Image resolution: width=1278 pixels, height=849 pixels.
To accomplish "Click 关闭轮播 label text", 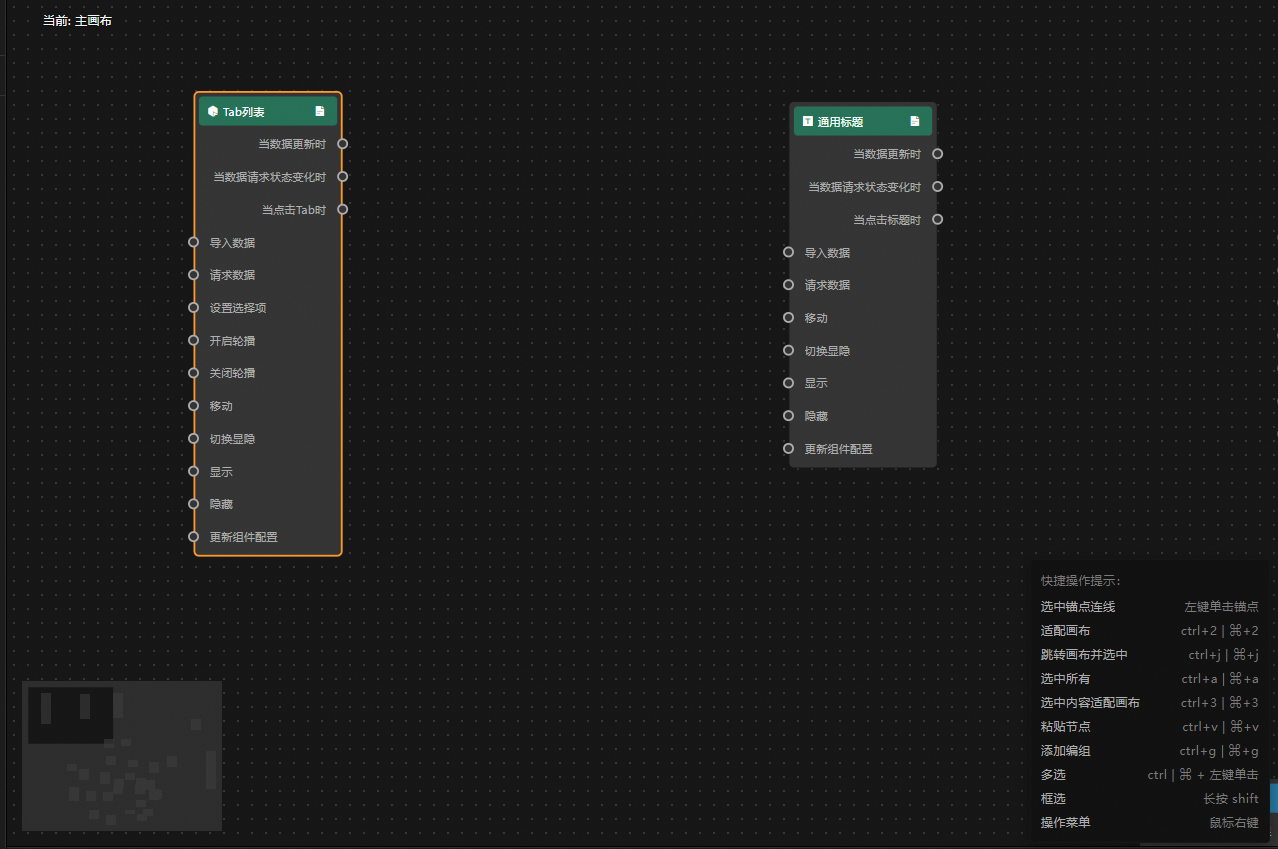I will tap(232, 373).
